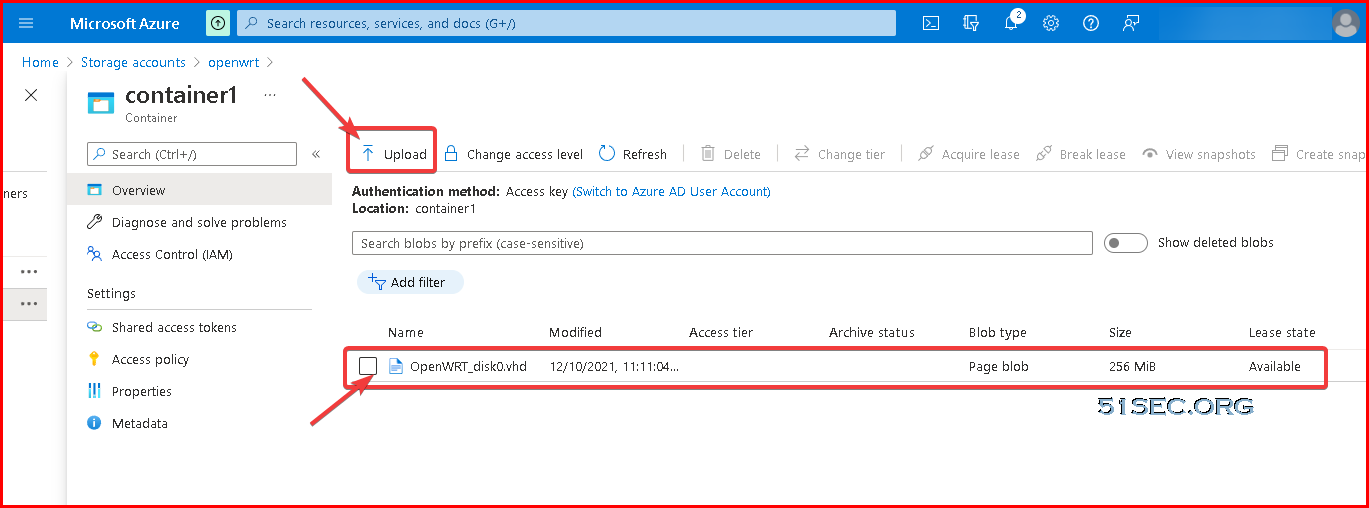Image resolution: width=1369 pixels, height=508 pixels.
Task: Sort by the Access tier column header
Action: [721, 332]
